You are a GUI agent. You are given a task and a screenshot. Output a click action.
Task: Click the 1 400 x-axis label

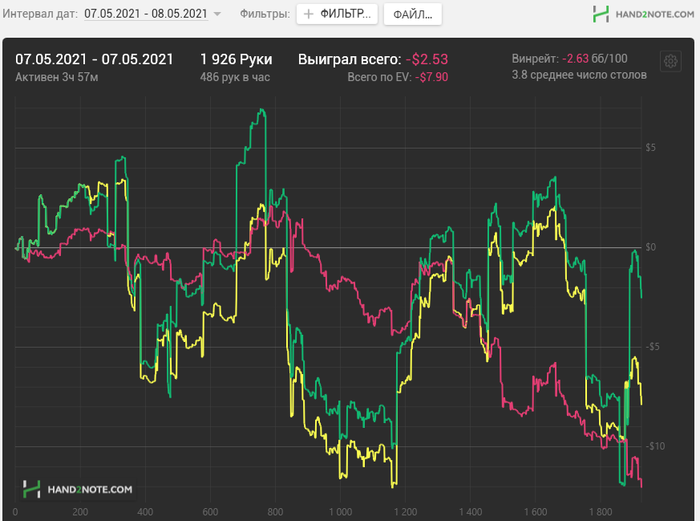pos(470,512)
